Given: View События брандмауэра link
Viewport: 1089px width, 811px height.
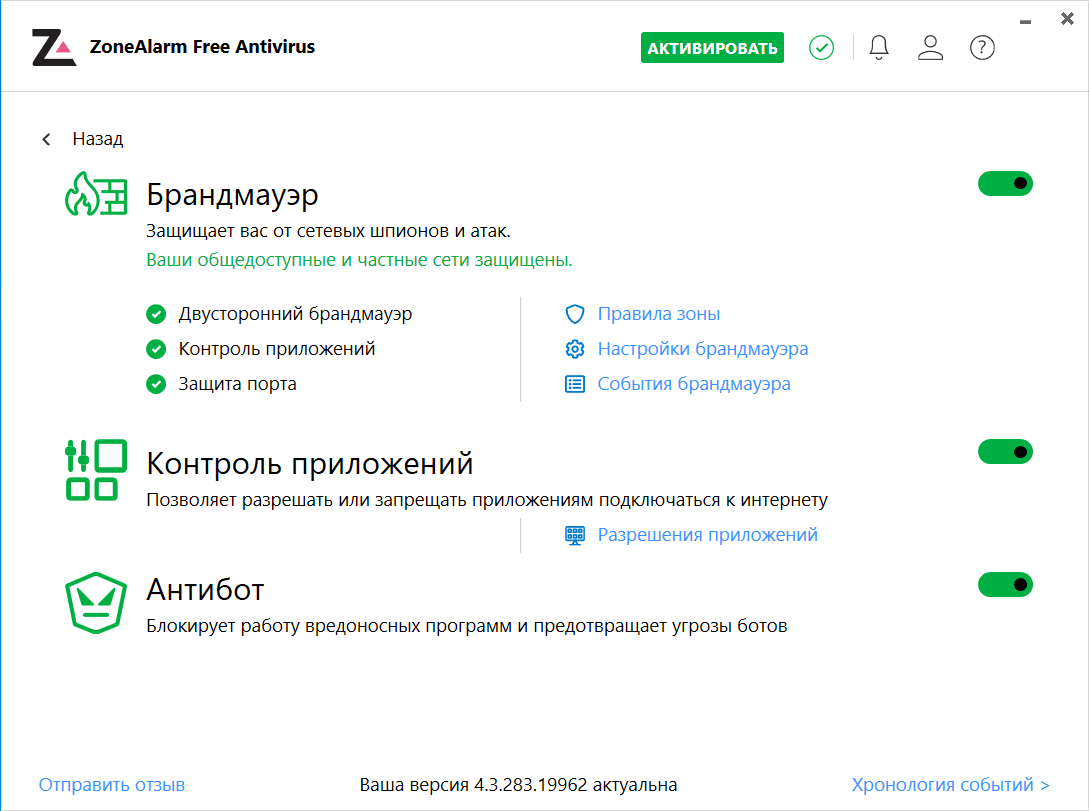Looking at the screenshot, I should coord(694,384).
